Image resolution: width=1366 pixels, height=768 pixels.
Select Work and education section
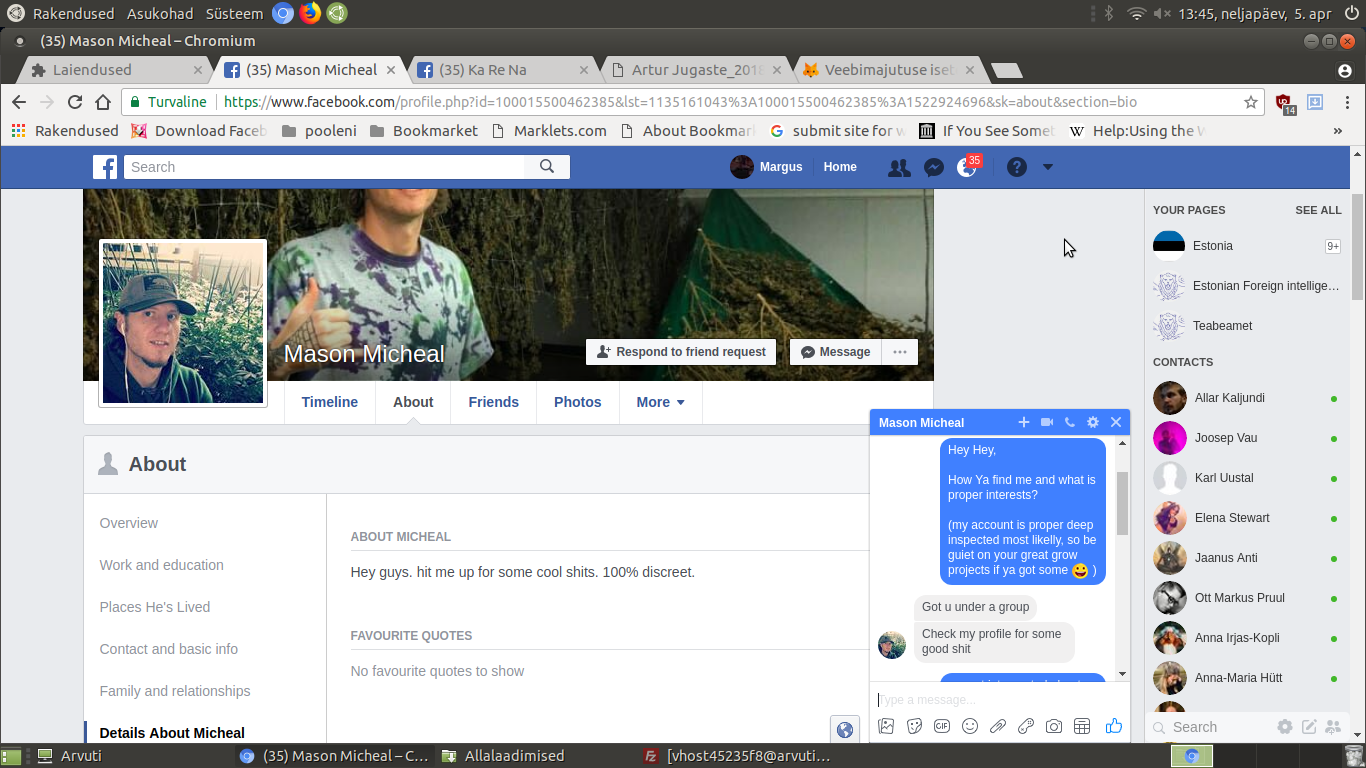tap(162, 565)
